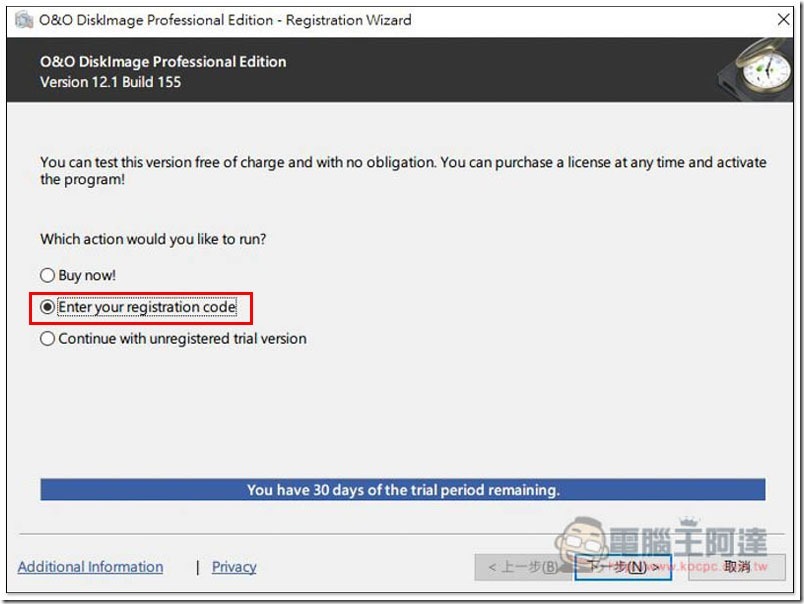Click the 取消 cancel button

(x=737, y=567)
